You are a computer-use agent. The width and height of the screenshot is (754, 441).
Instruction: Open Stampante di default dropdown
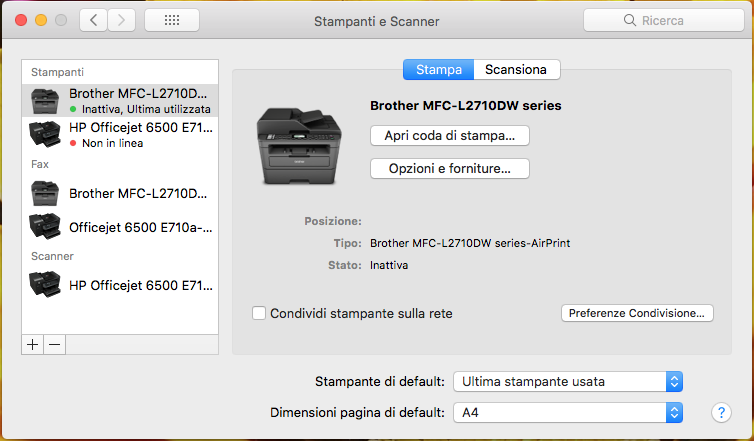click(x=568, y=381)
